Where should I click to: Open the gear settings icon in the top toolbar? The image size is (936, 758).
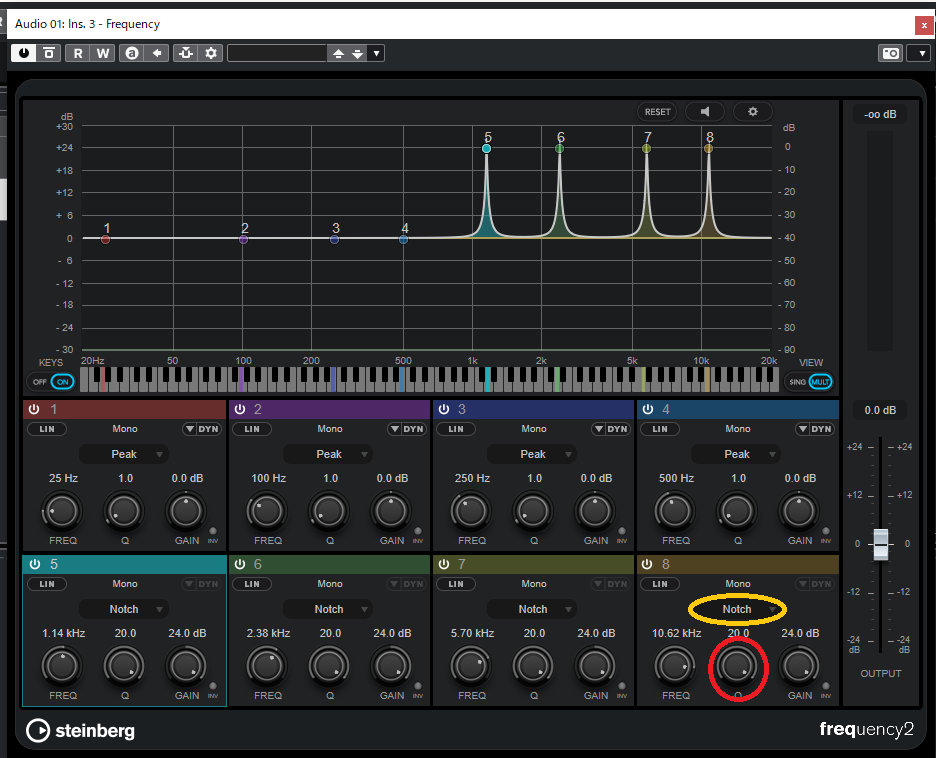click(x=211, y=53)
